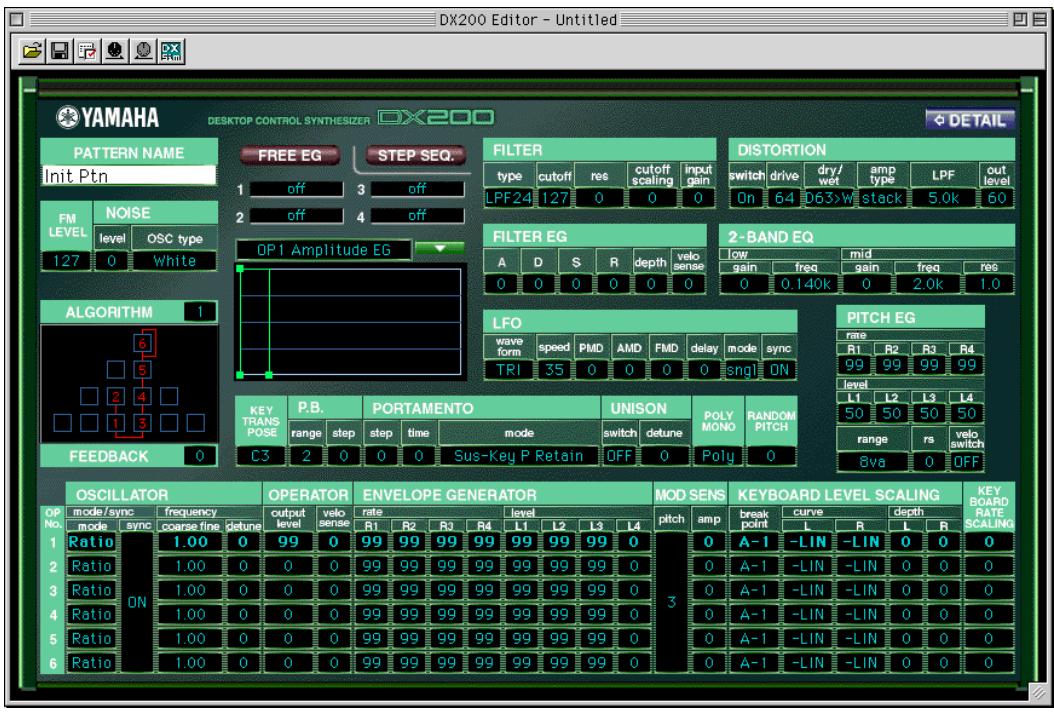This screenshot has height=712, width=1054.
Task: Select the OP 6 frequency 1.00 cell
Action: 191,663
